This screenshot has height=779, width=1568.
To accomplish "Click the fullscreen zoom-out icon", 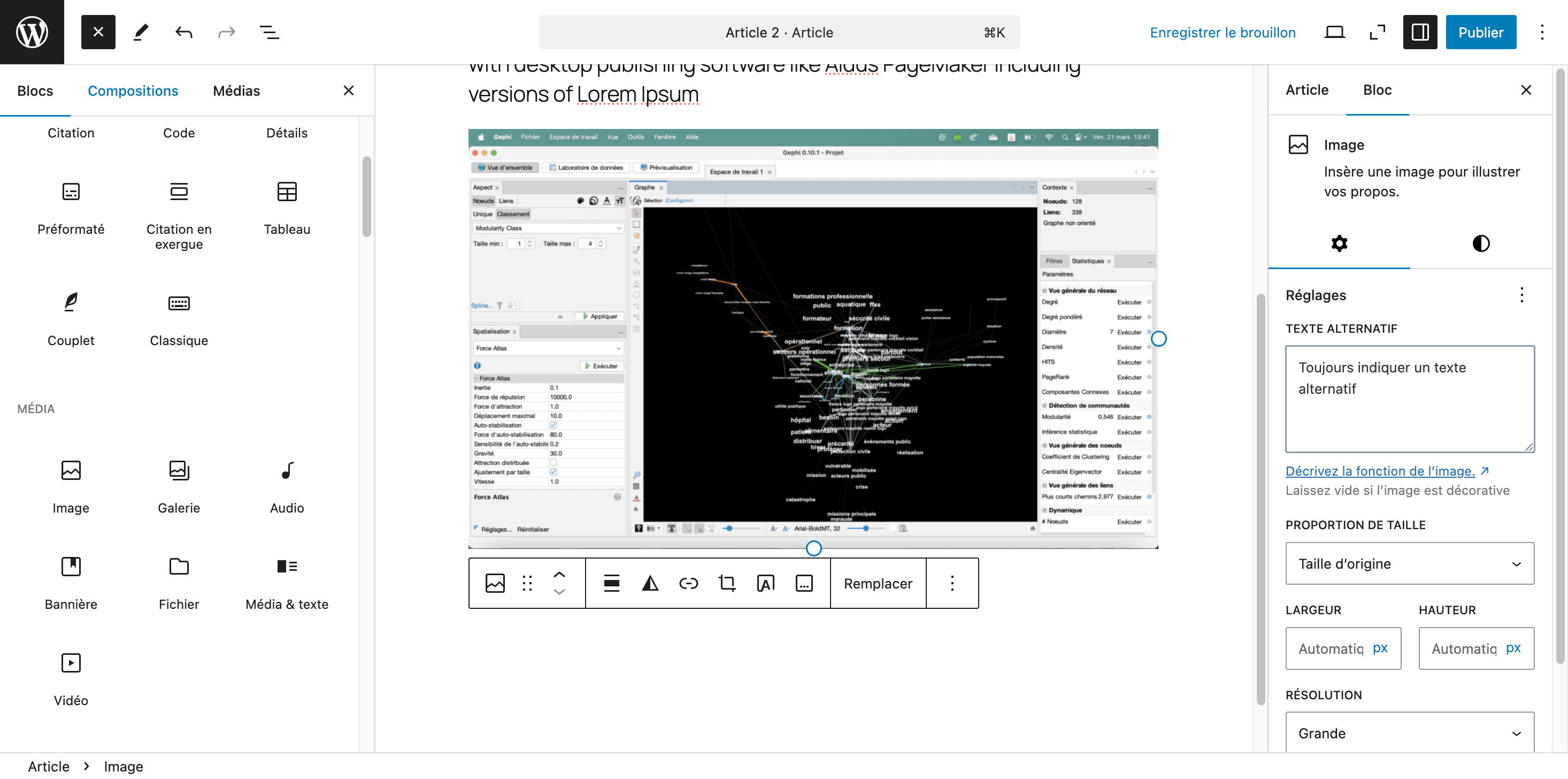I will (x=1377, y=32).
